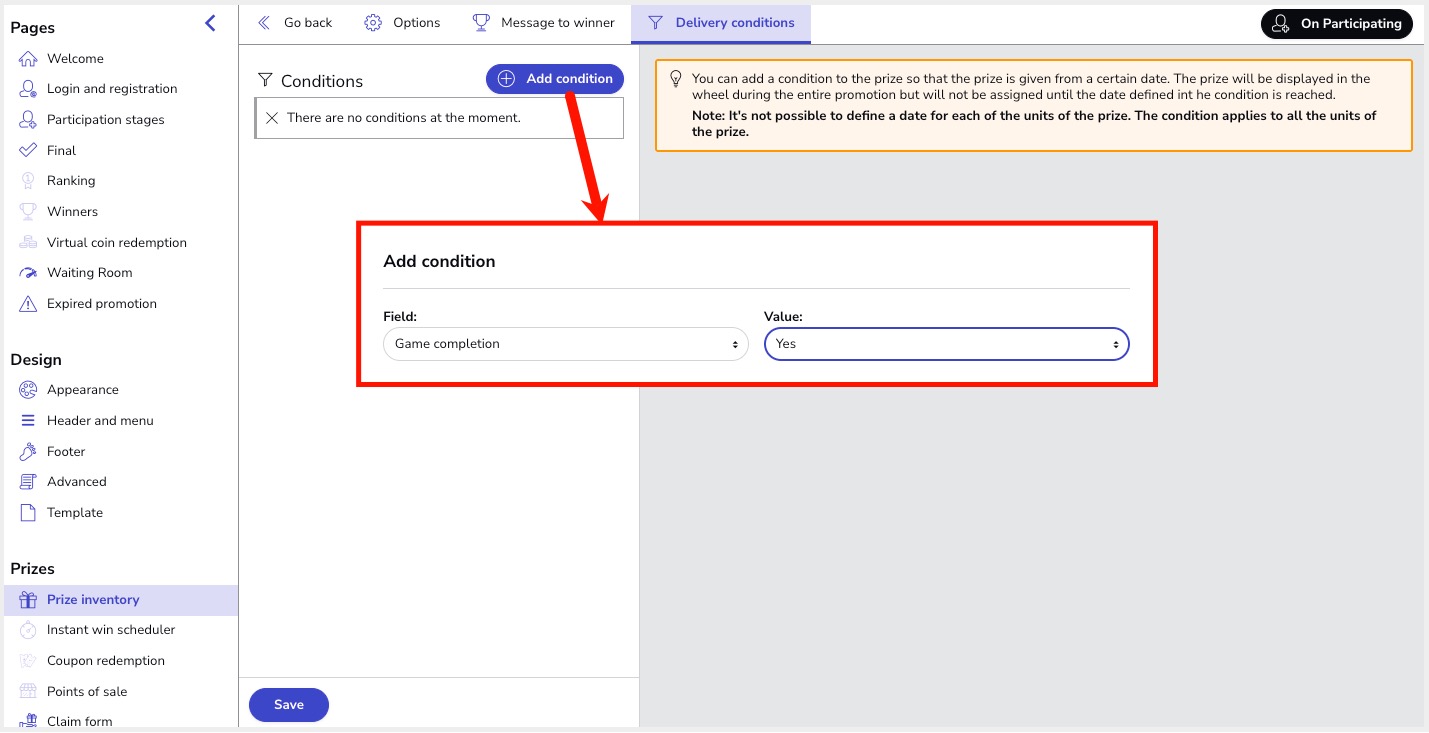The height and width of the screenshot is (733, 1429).
Task: Click the Expired promotion warning icon
Action: [x=28, y=304]
